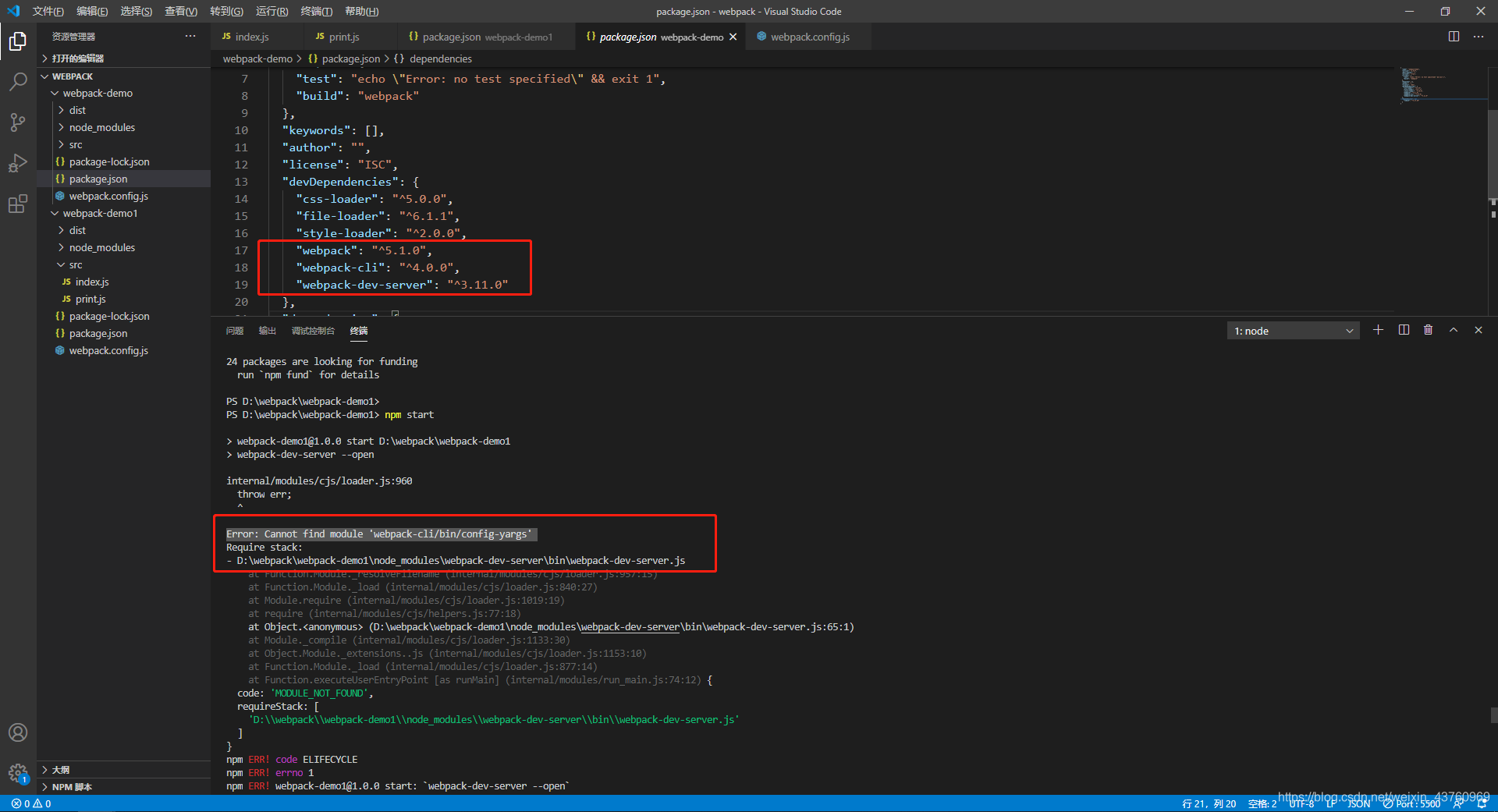
Task: Open the Manage settings gear
Action: (x=18, y=773)
